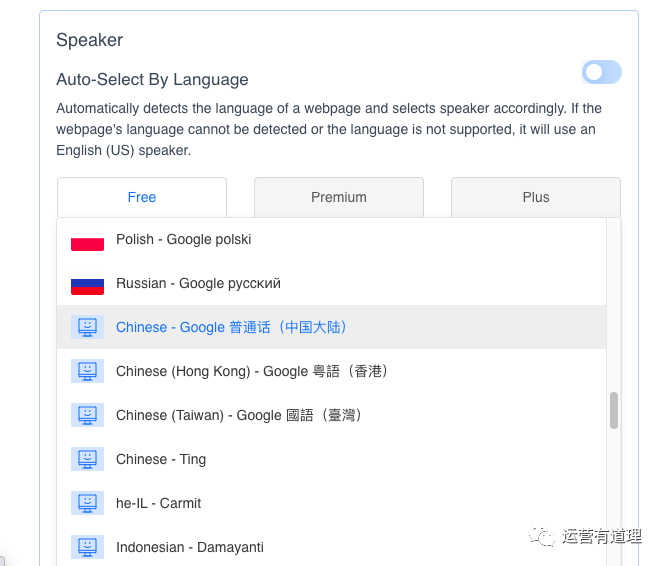Click the monitor icon beside Chinese - Google 普通话
Image resolution: width=663 pixels, height=566 pixels.
click(88, 328)
